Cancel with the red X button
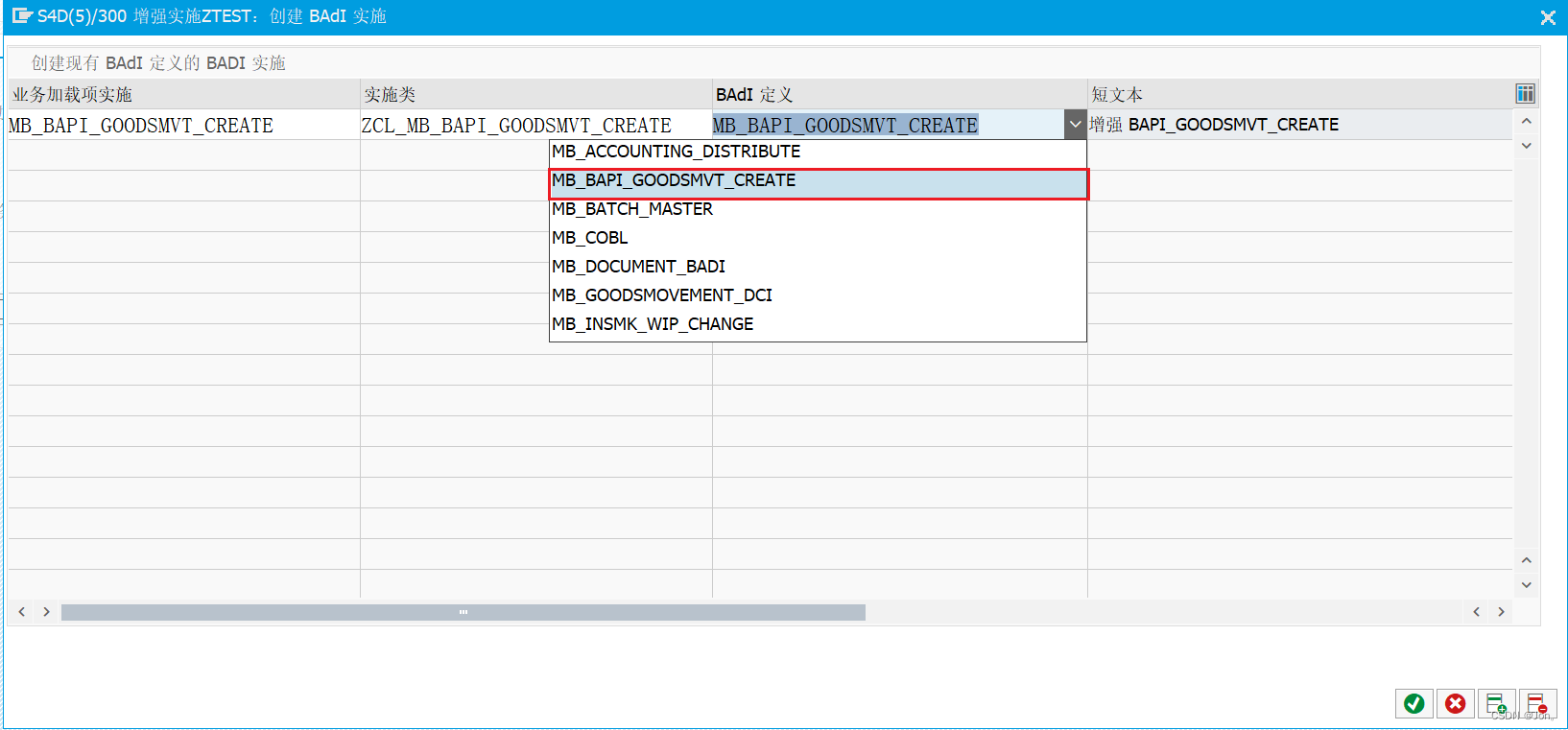This screenshot has height=730, width=1568. coord(1456,704)
